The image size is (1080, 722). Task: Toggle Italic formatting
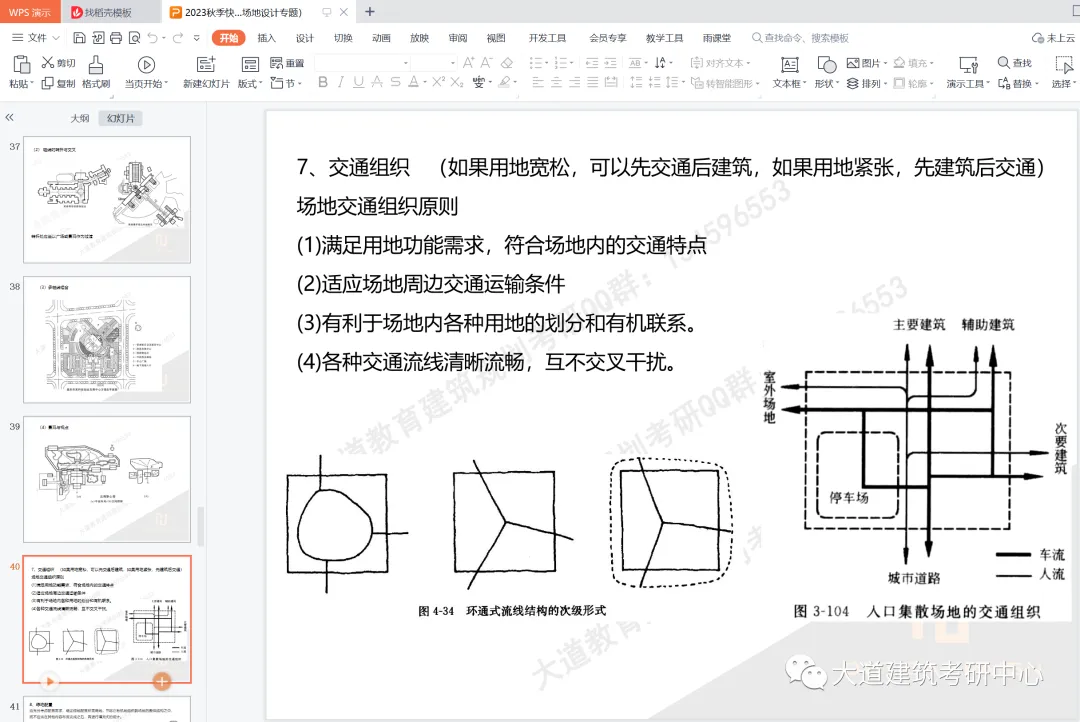coord(340,82)
